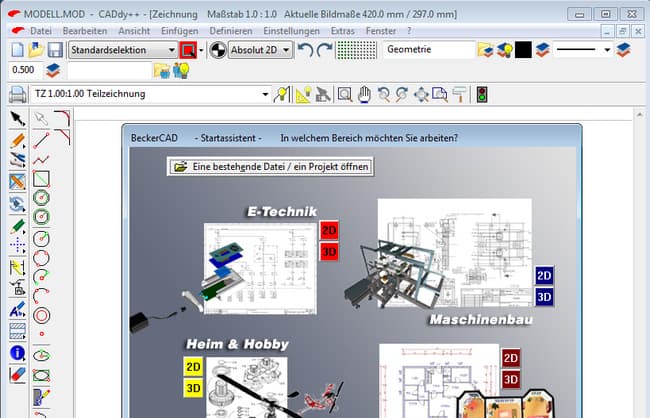Screen dimensions: 650x418
Task: Click the New file icon in the toolbar
Action: [17, 50]
